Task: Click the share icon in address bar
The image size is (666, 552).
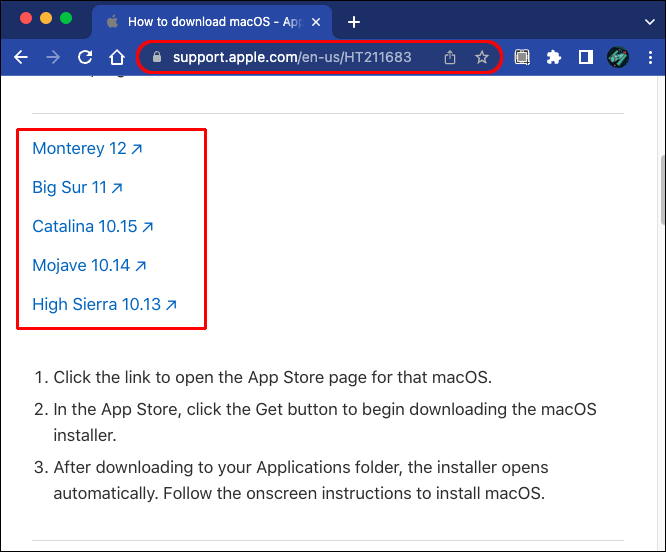Action: pos(450,57)
